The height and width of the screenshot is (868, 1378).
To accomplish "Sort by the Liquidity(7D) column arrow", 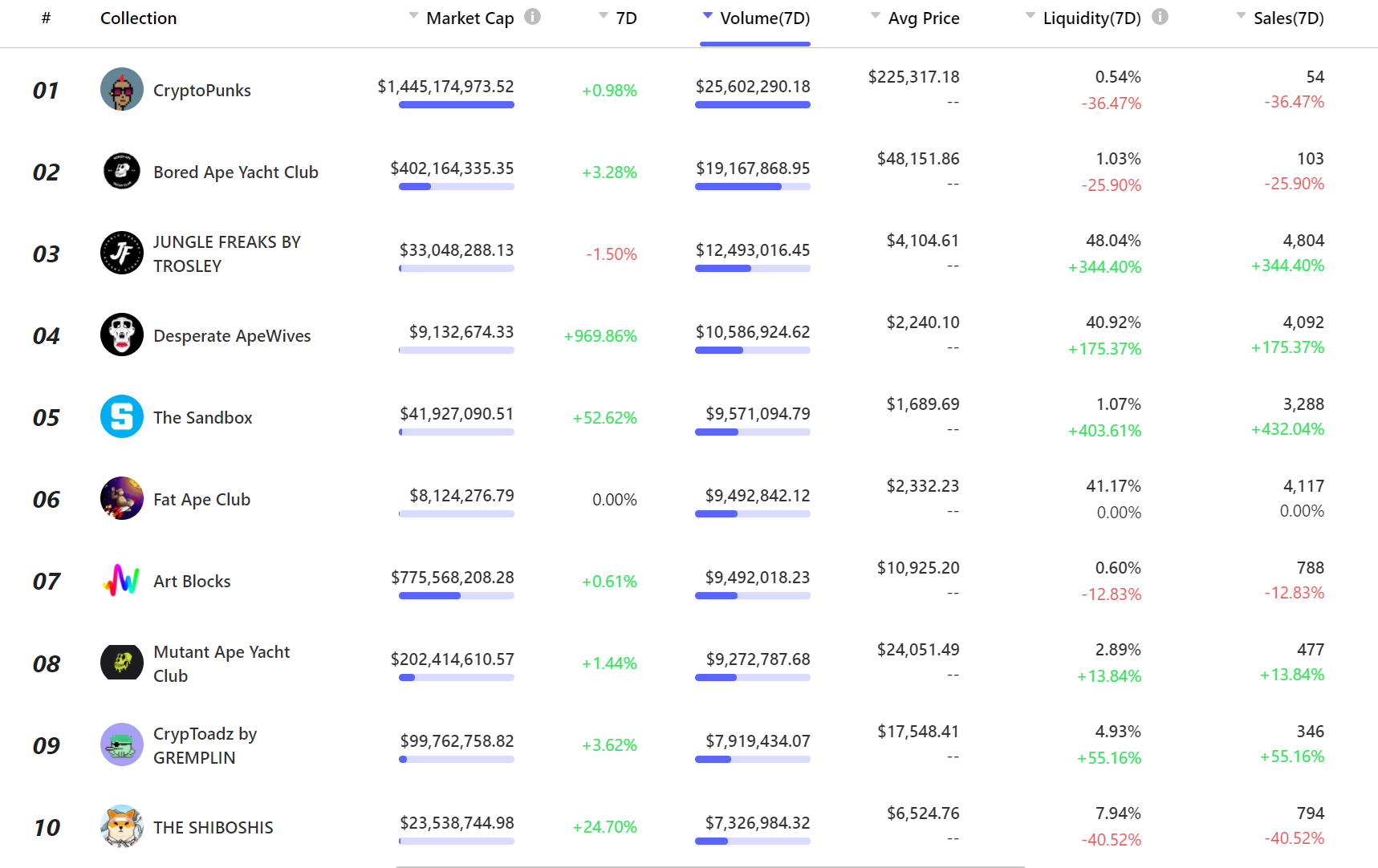I will point(1030,15).
